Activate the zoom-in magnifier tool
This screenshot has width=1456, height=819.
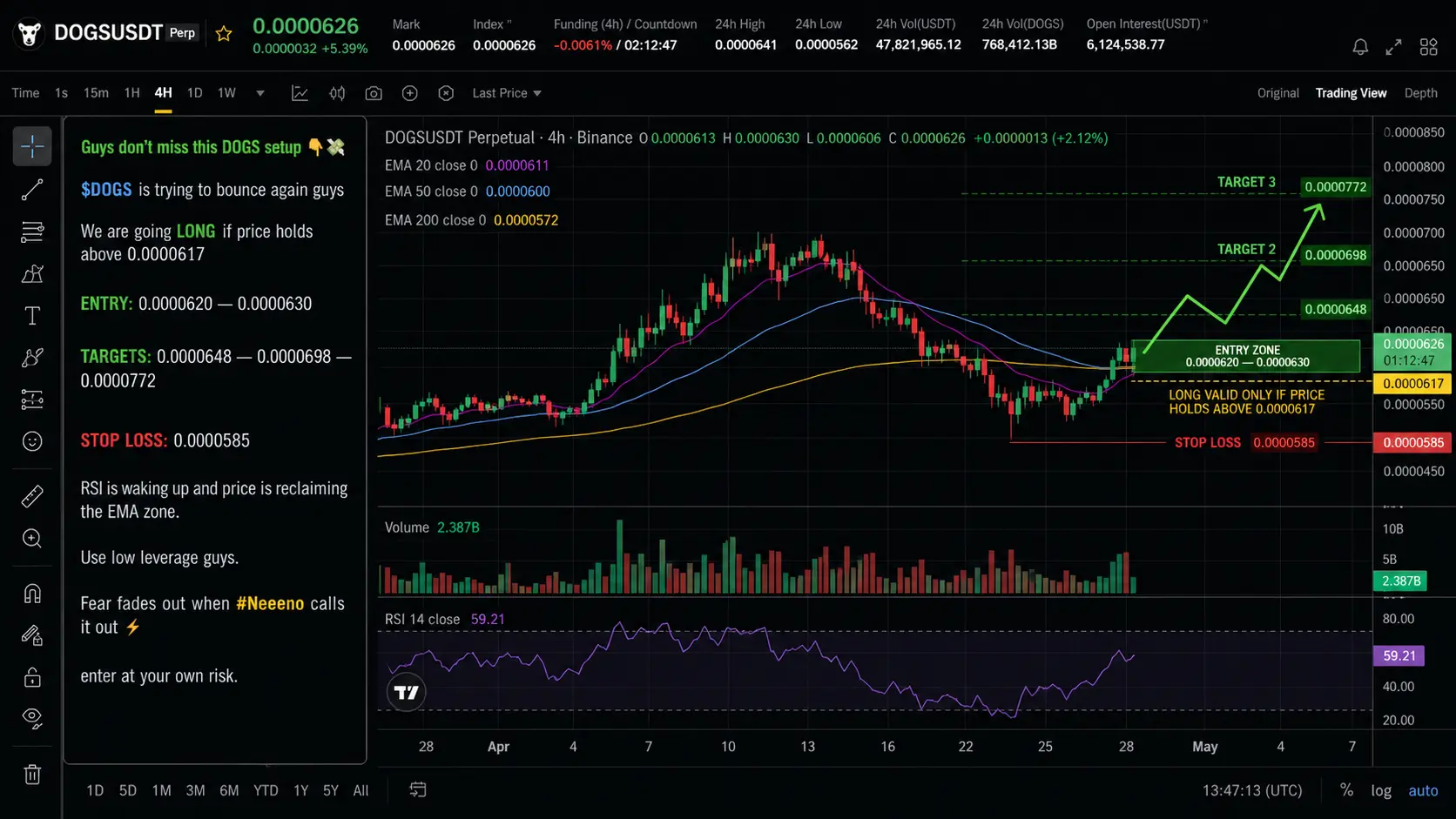[32, 539]
